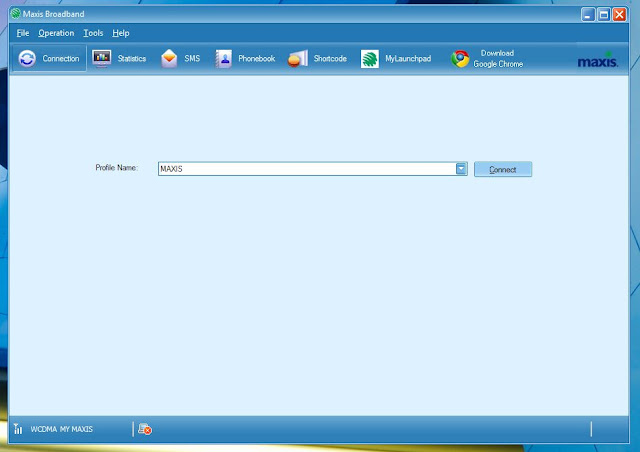This screenshot has width=640, height=452.
Task: Open the Phonebook contact icon
Action: pos(224,59)
